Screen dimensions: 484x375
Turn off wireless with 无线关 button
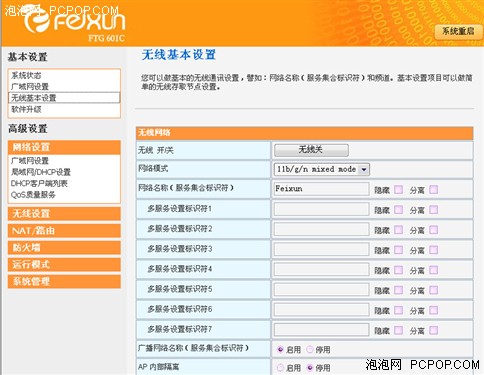[311, 150]
